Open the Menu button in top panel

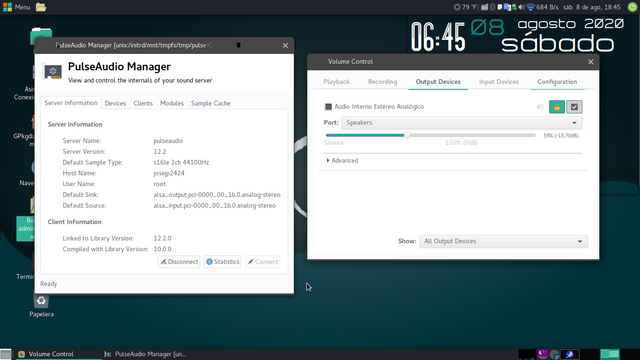pyautogui.click(x=16, y=7)
